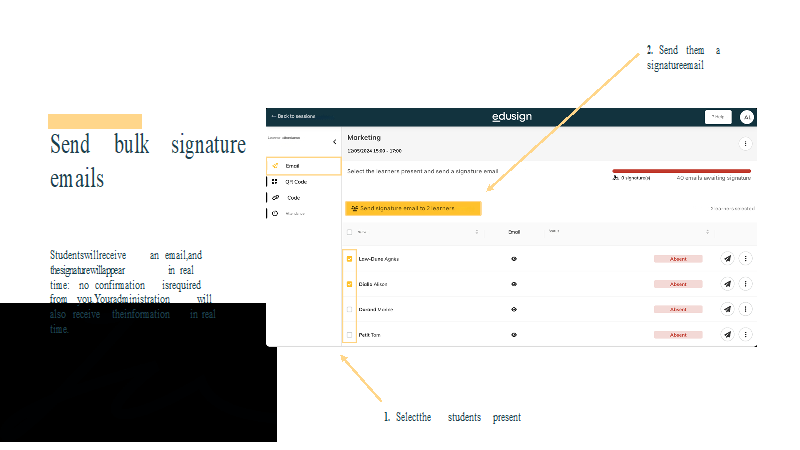Select the Email tab in the sidebar
The height and width of the screenshot is (450, 800).
pyautogui.click(x=304, y=166)
